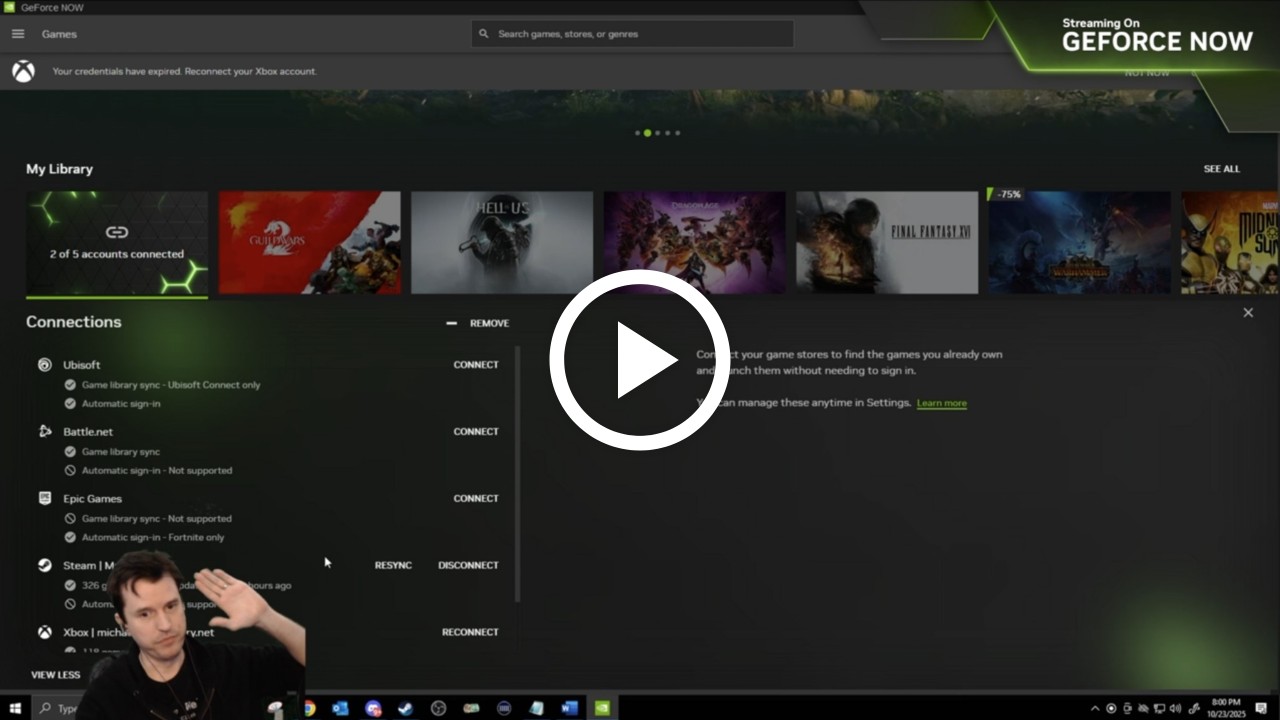This screenshot has width=1280, height=720.
Task: Click the 2 of 5 accounts connected tile
Action: pos(117,244)
